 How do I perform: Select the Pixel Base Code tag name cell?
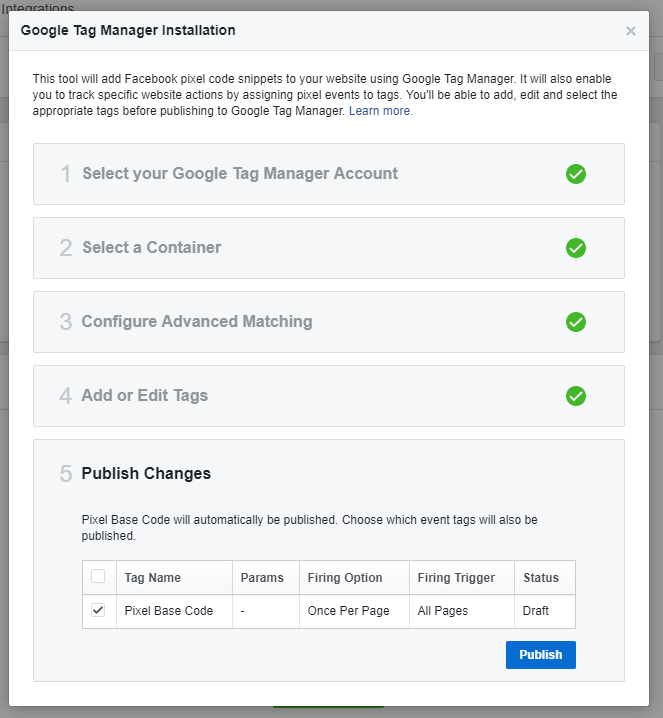[174, 611]
